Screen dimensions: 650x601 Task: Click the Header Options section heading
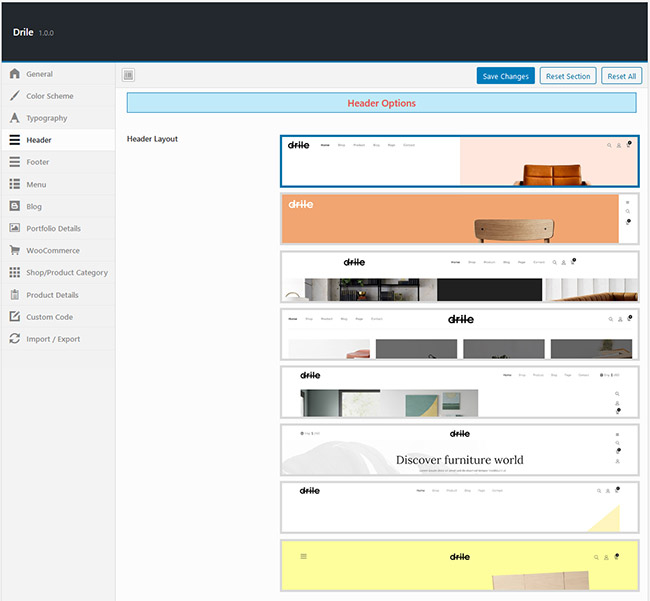point(381,103)
